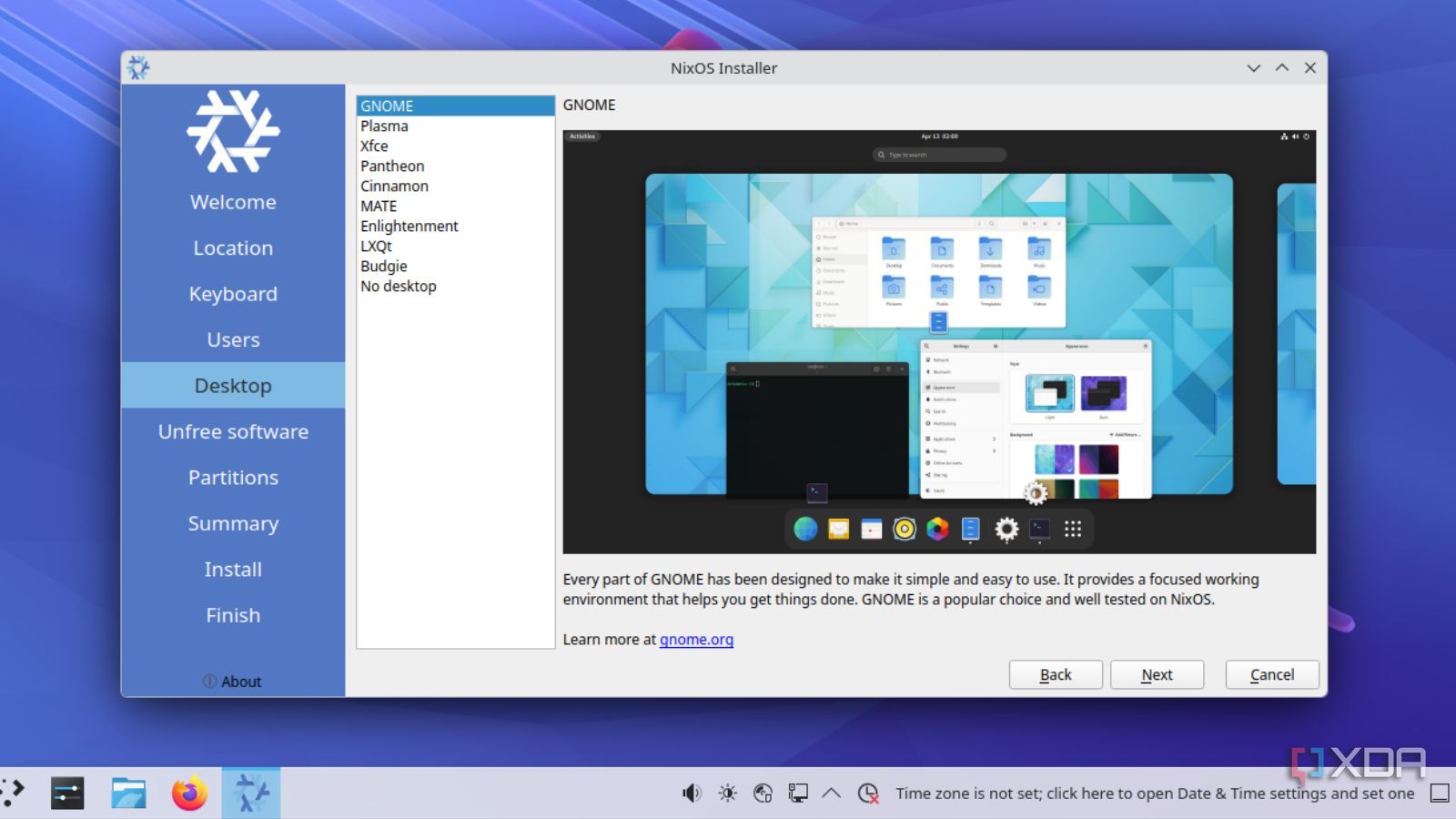Open the display configuration tray icon
The height and width of the screenshot is (819, 1456).
[x=798, y=794]
